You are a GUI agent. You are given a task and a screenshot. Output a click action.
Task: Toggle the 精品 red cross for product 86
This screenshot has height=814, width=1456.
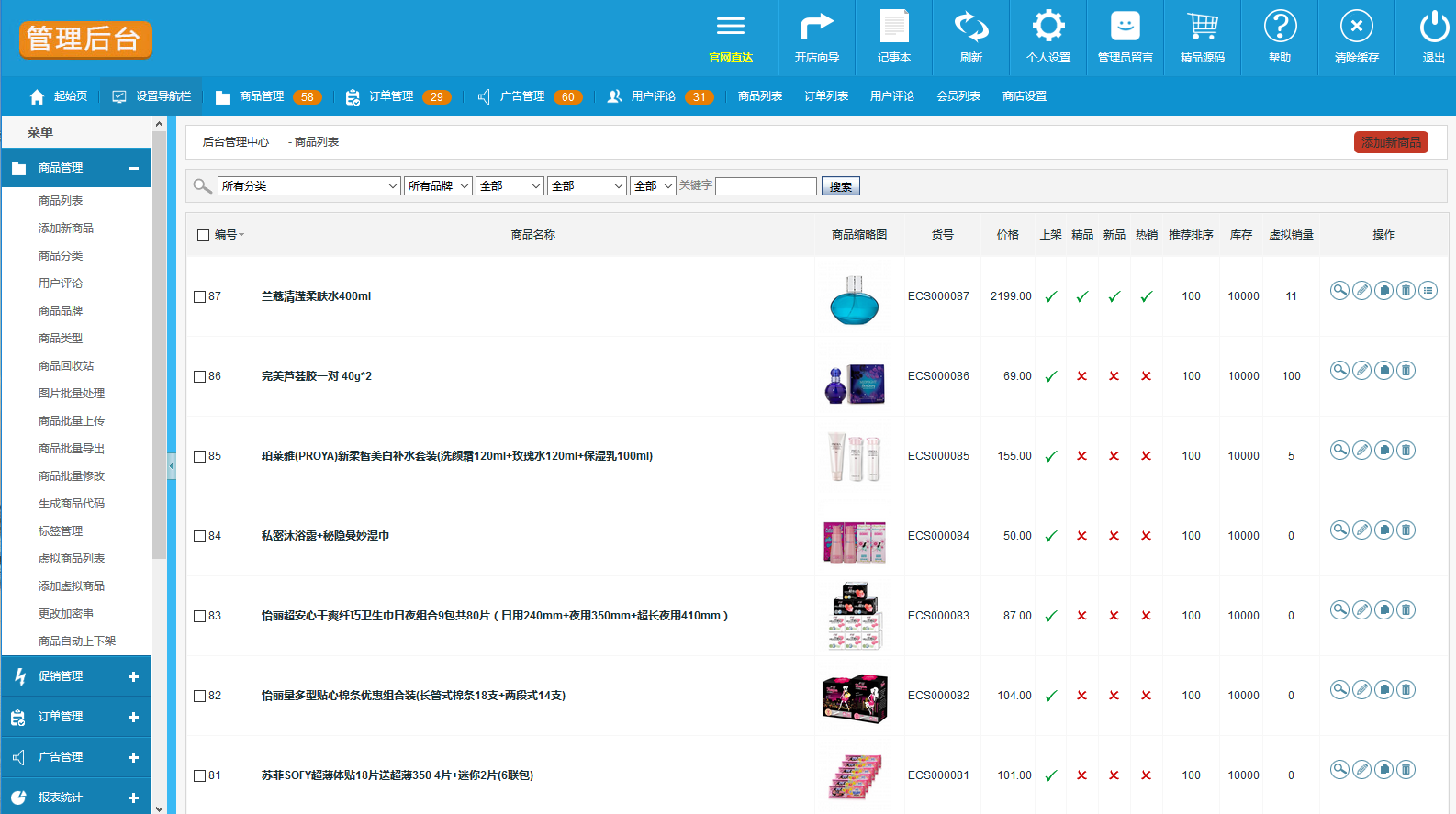1082,376
